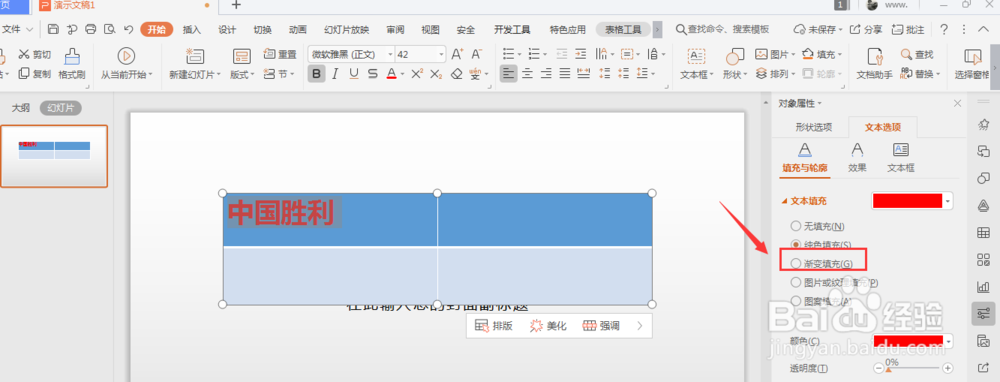The width and height of the screenshot is (1000, 382).
Task: Click the Layout (排版) button in floating toolbar
Action: (x=494, y=326)
